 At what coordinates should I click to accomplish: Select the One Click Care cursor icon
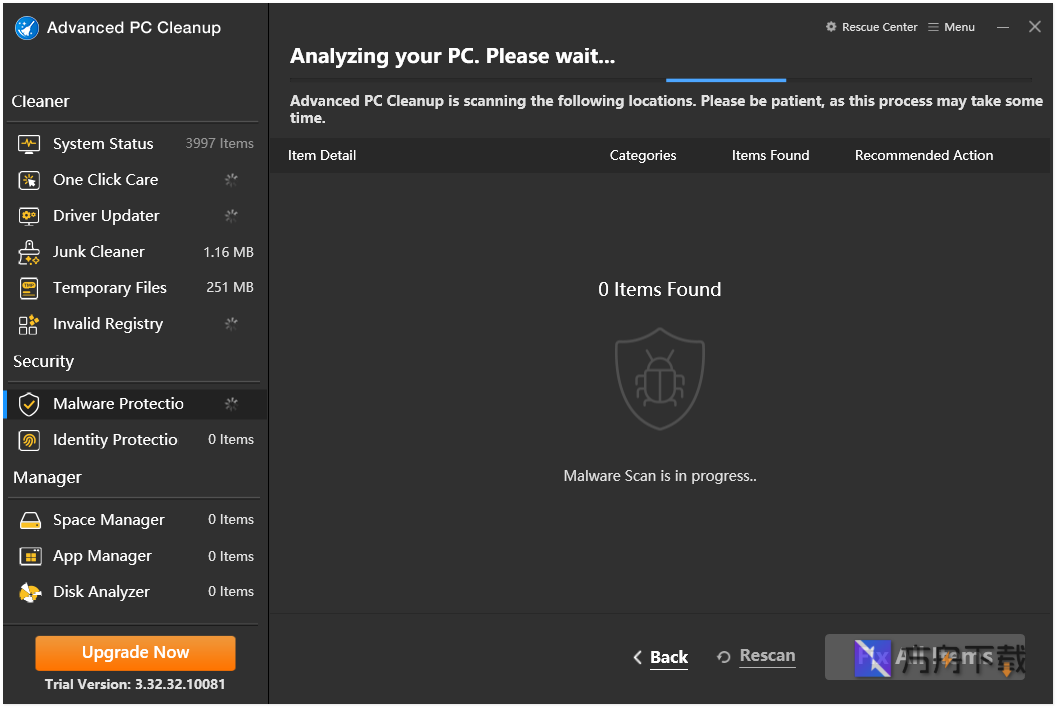pos(29,180)
